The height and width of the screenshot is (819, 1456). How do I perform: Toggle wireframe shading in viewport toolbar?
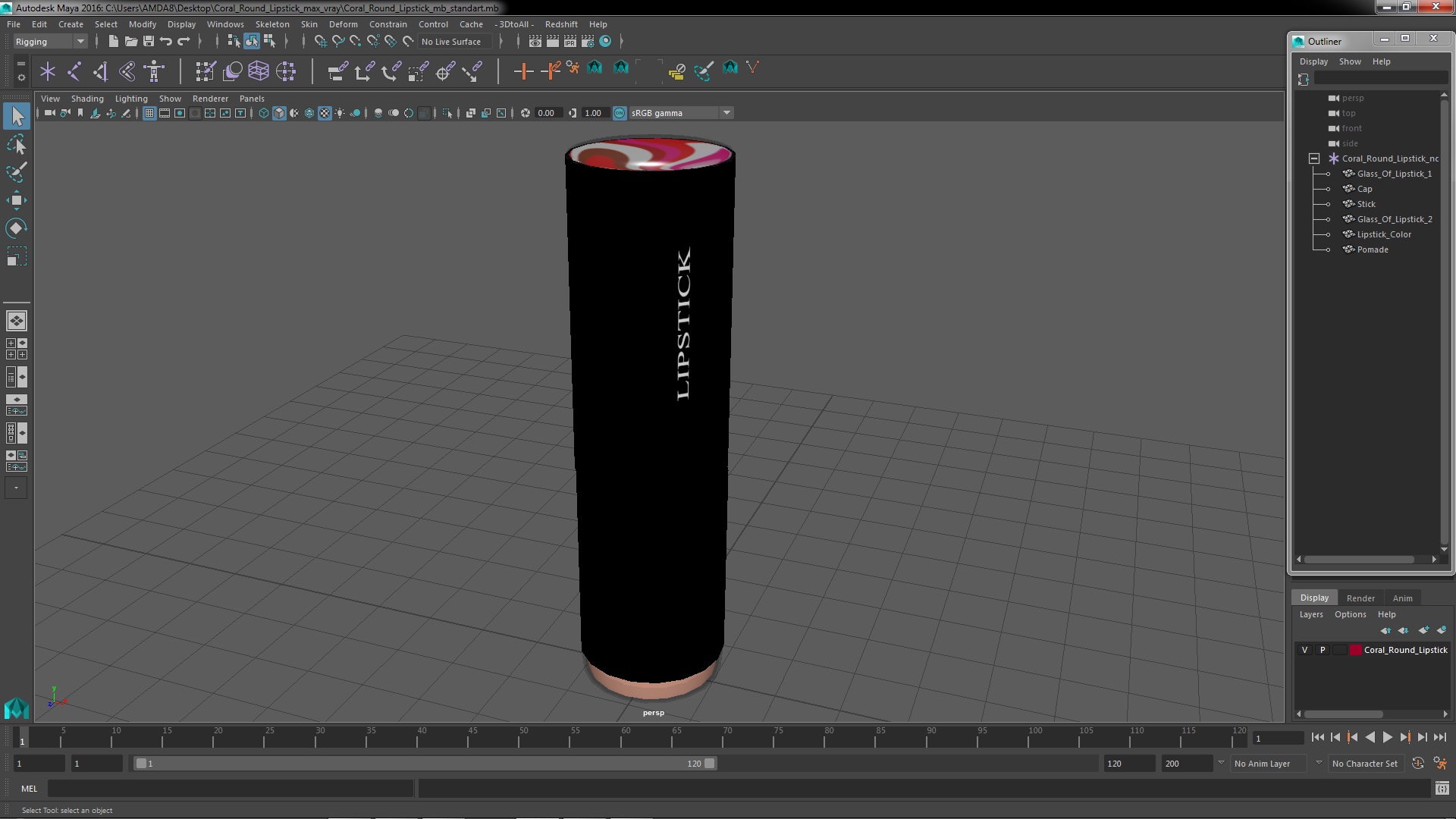coord(263,113)
